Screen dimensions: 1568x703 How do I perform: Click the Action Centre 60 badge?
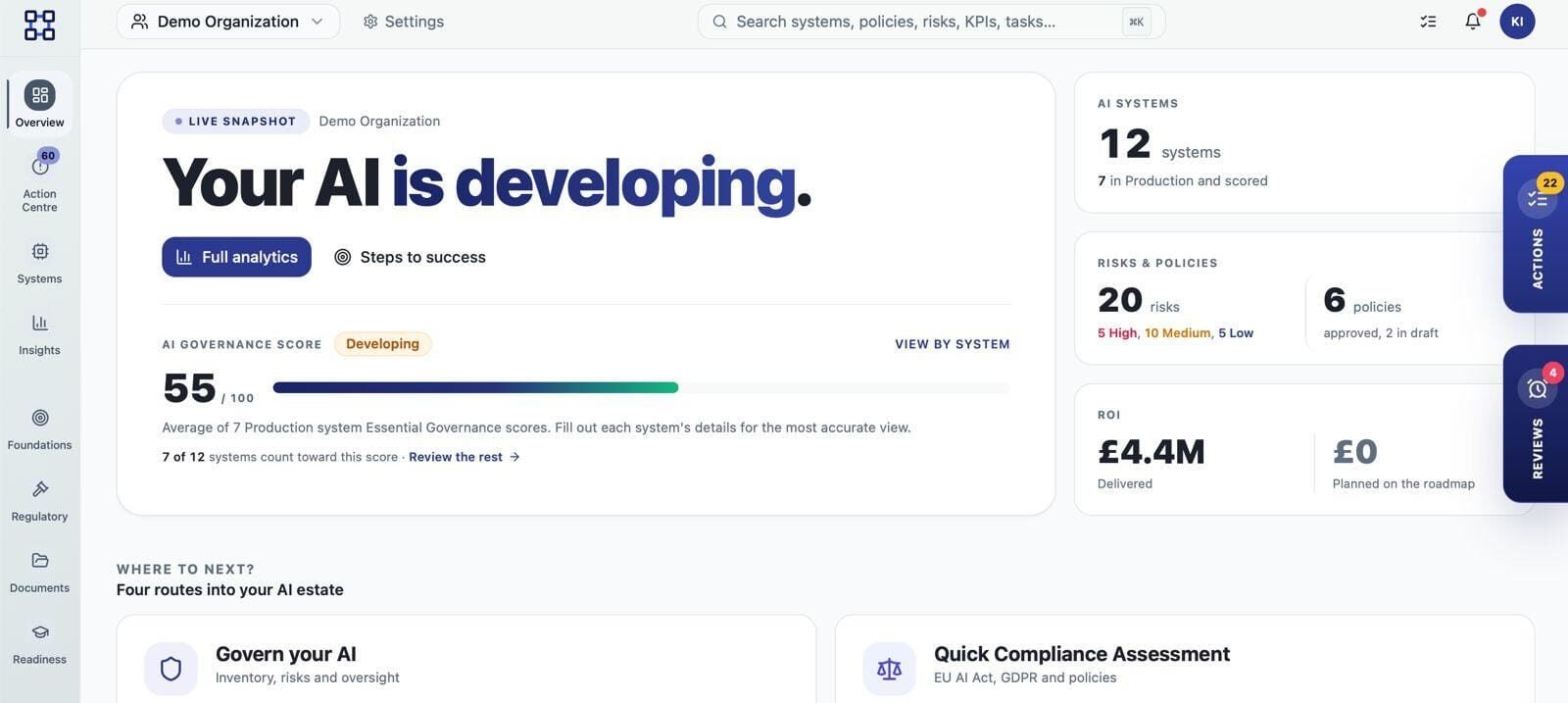[x=48, y=156]
